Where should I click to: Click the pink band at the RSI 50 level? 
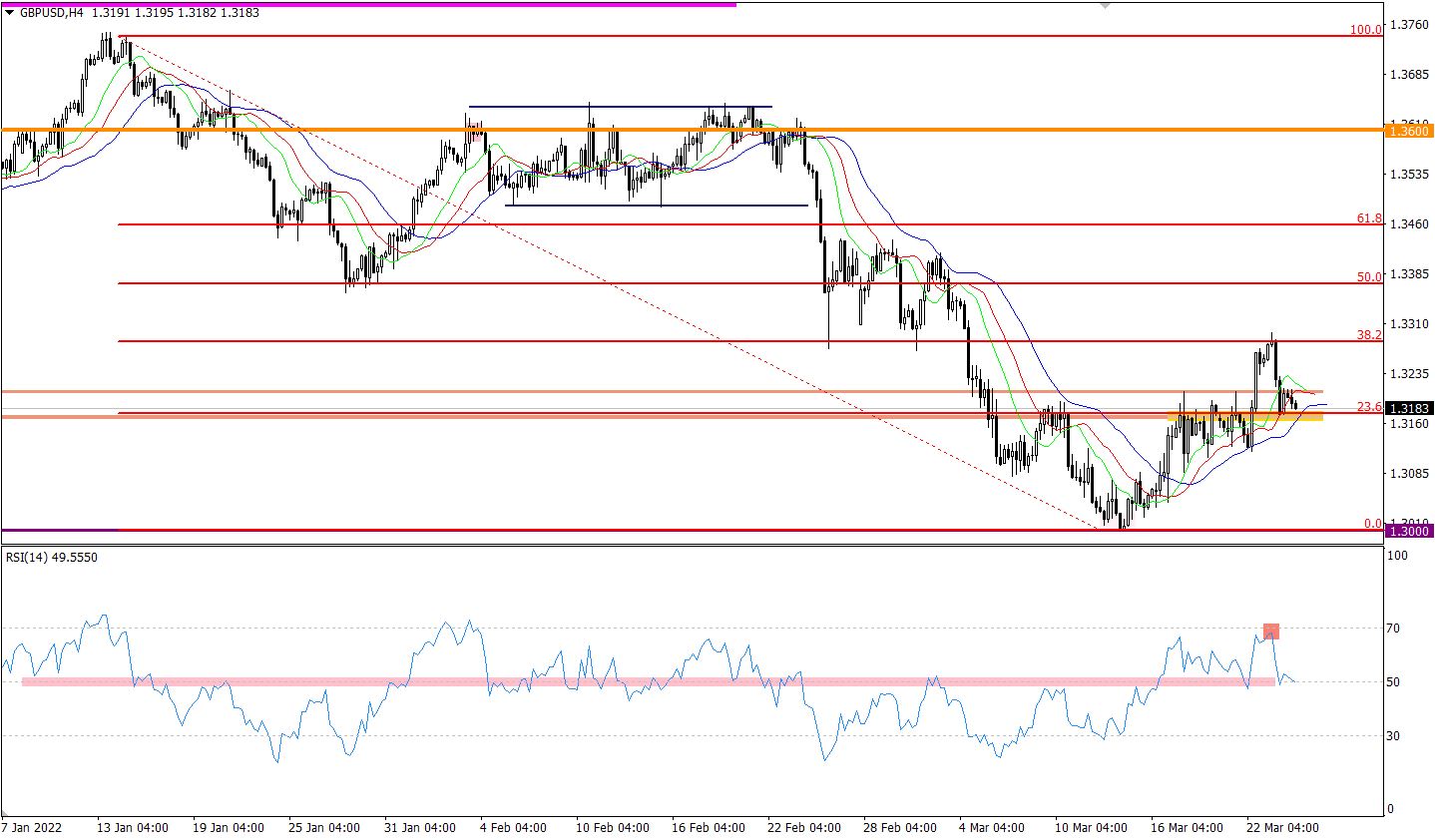coord(649,681)
